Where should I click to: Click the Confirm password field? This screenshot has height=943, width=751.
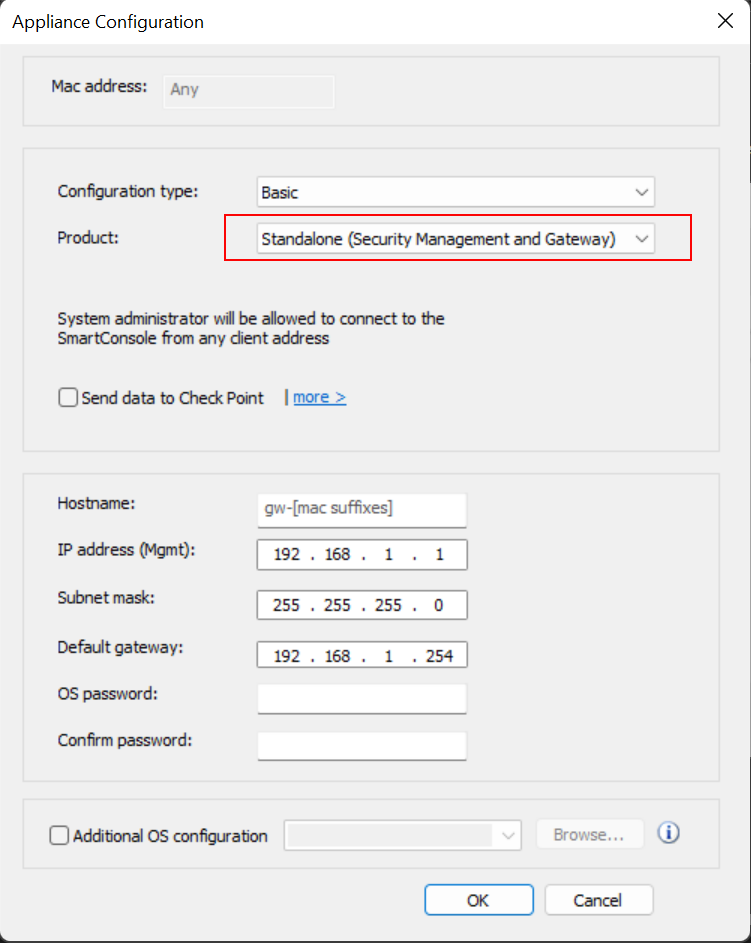pyautogui.click(x=361, y=746)
